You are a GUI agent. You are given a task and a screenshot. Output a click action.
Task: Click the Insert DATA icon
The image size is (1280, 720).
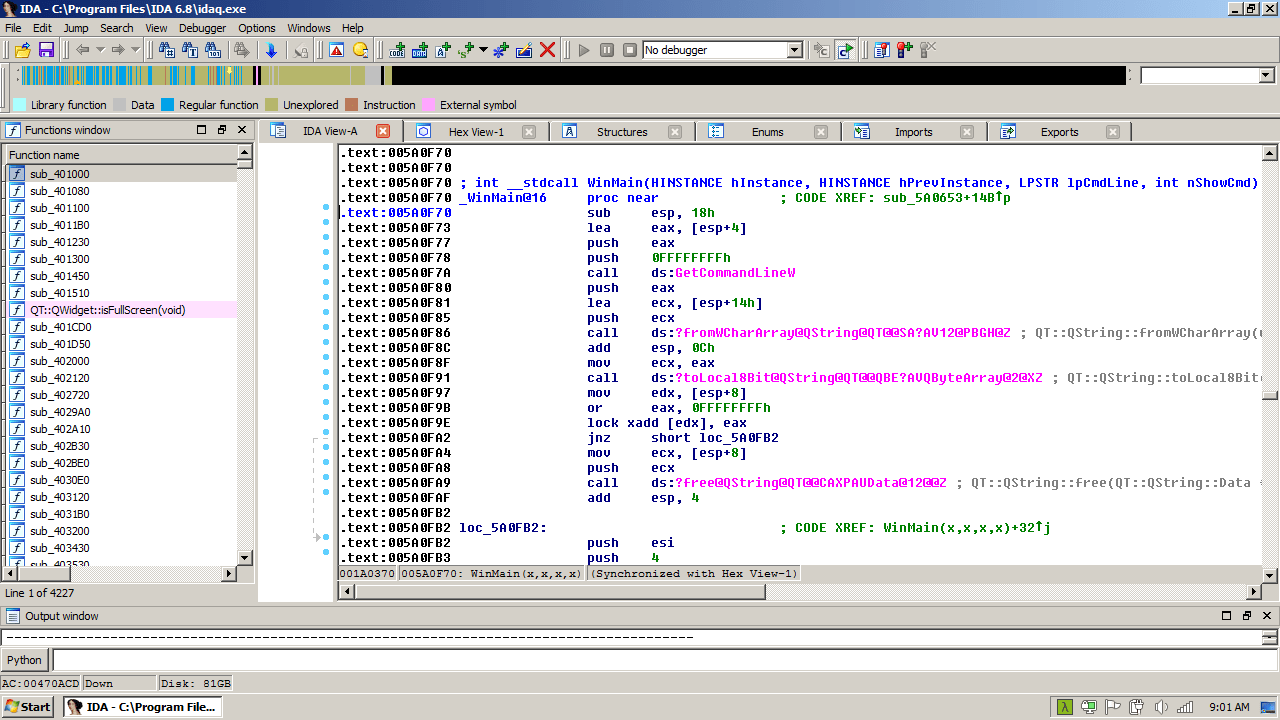420,50
